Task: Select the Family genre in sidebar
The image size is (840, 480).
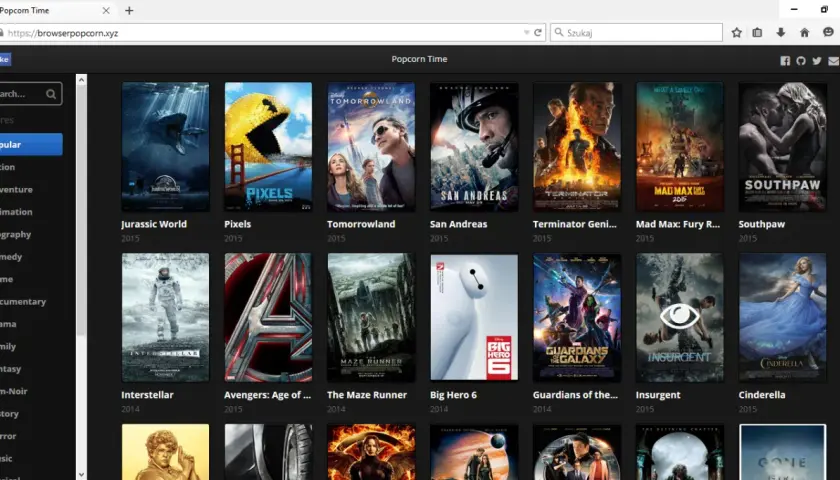Action: click(x=8, y=347)
